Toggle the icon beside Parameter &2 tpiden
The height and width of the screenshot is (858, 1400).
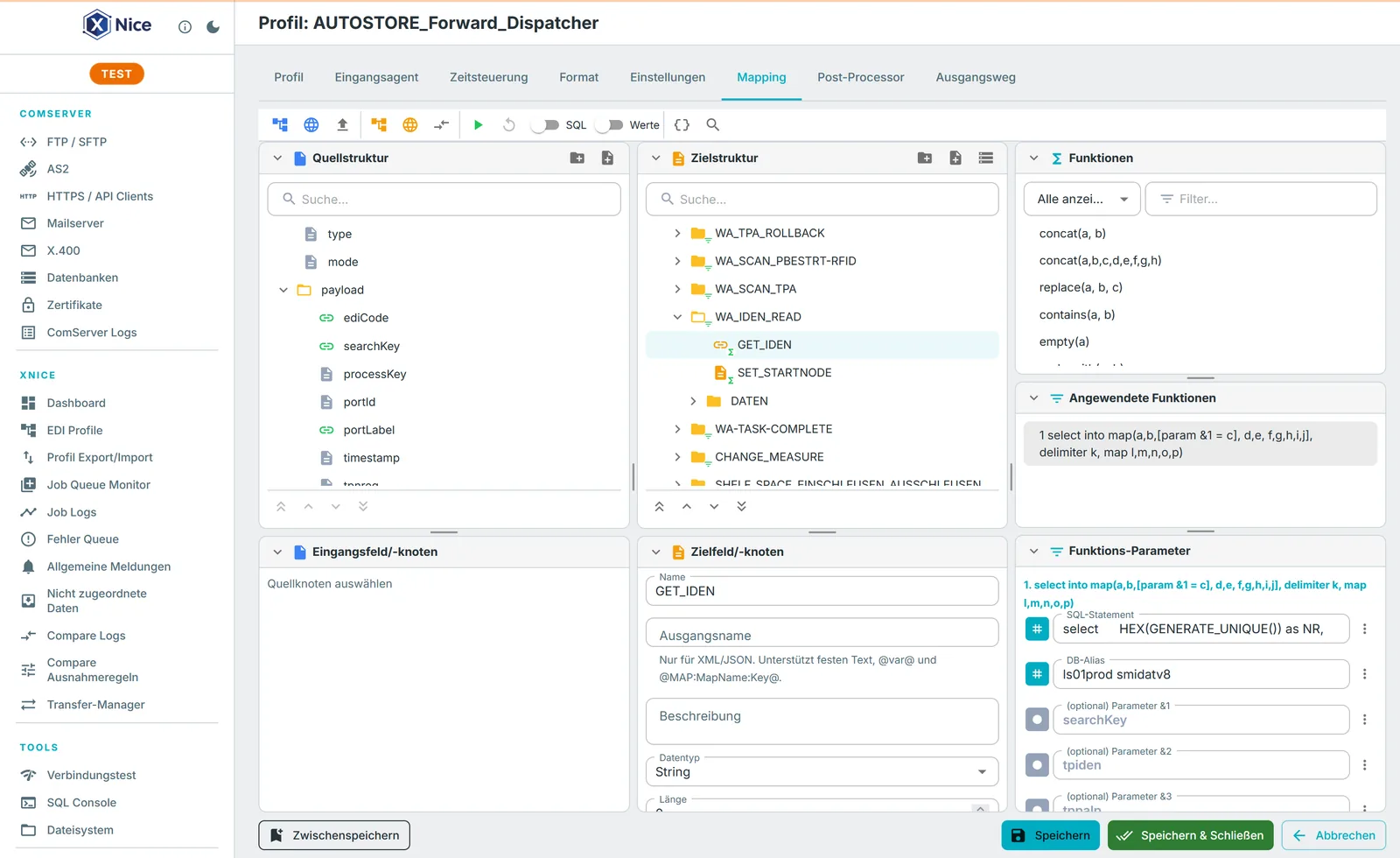(x=1037, y=765)
